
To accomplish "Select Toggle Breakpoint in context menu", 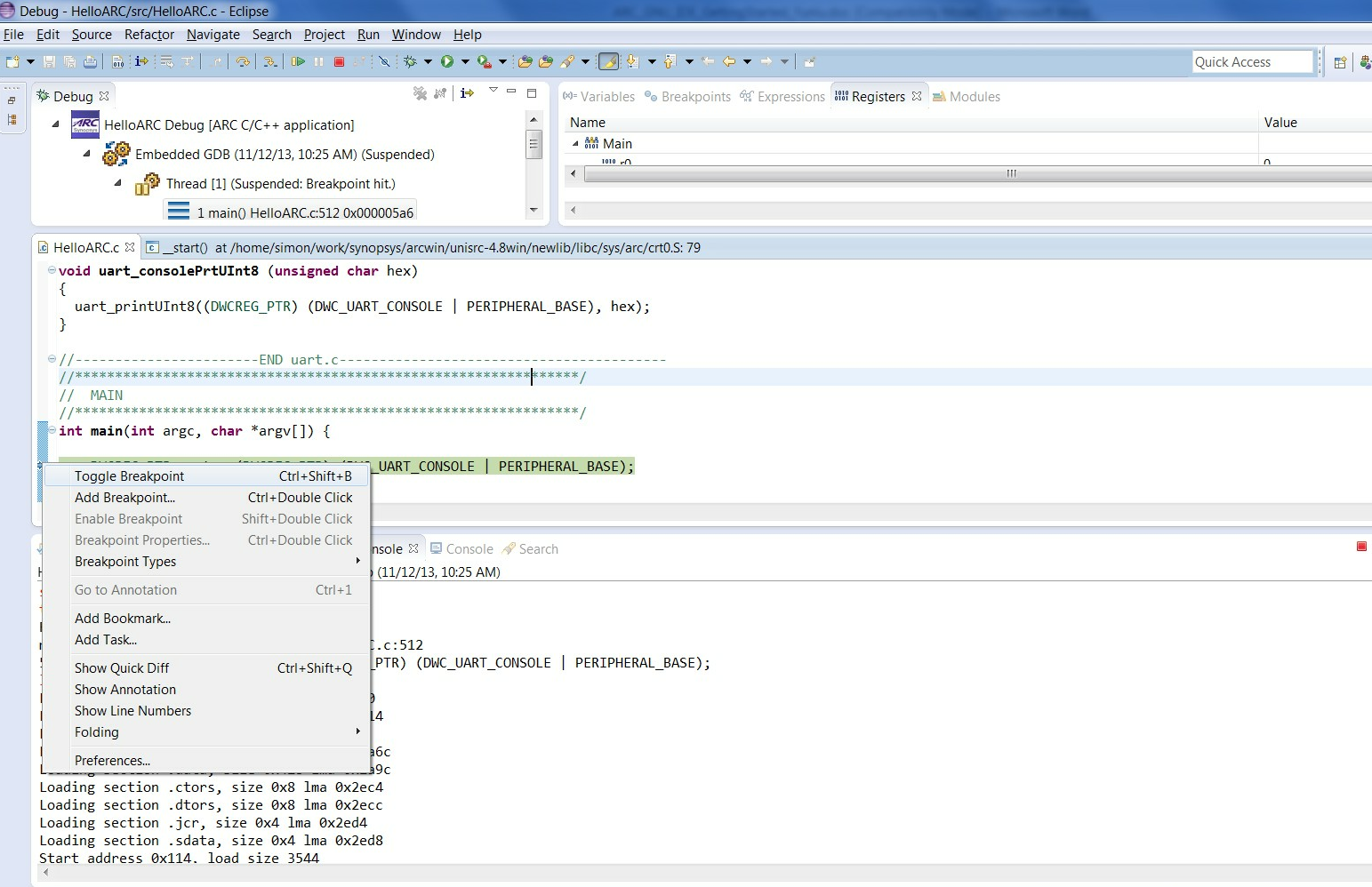I will click(x=206, y=476).
